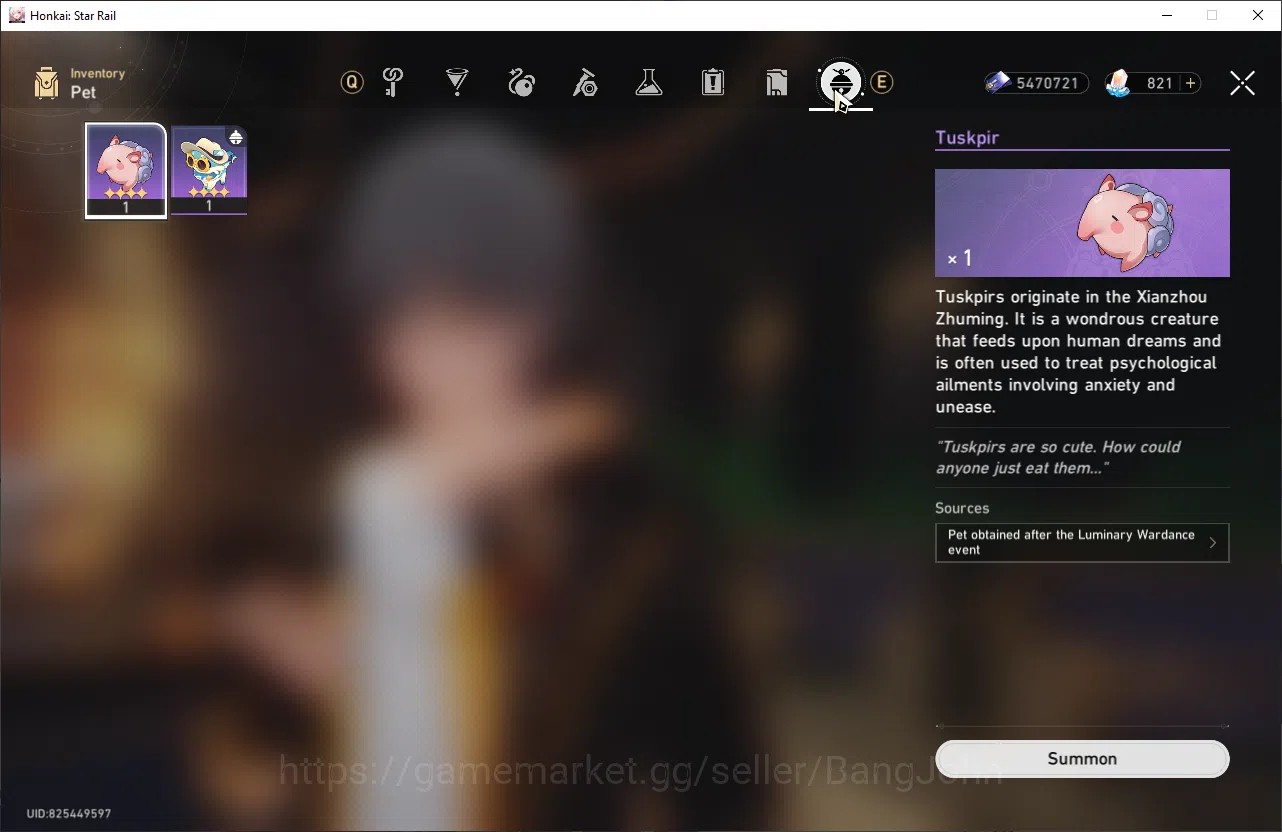Image resolution: width=1282 pixels, height=832 pixels.
Task: Click the 'Tuskpirs are so cute' quote
Action: [x=1058, y=457]
